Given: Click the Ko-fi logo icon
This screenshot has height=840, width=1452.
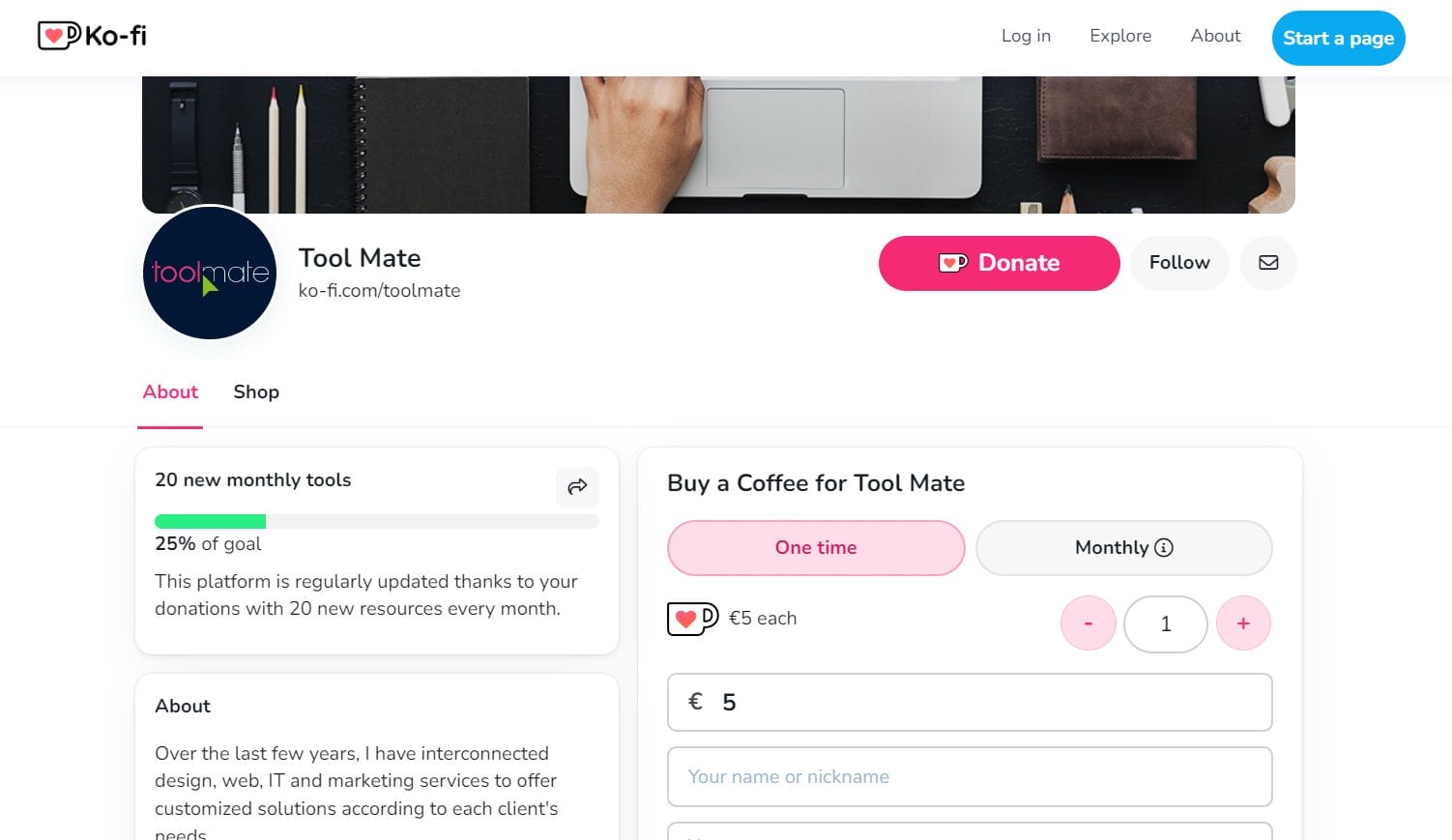Looking at the screenshot, I should [x=59, y=36].
